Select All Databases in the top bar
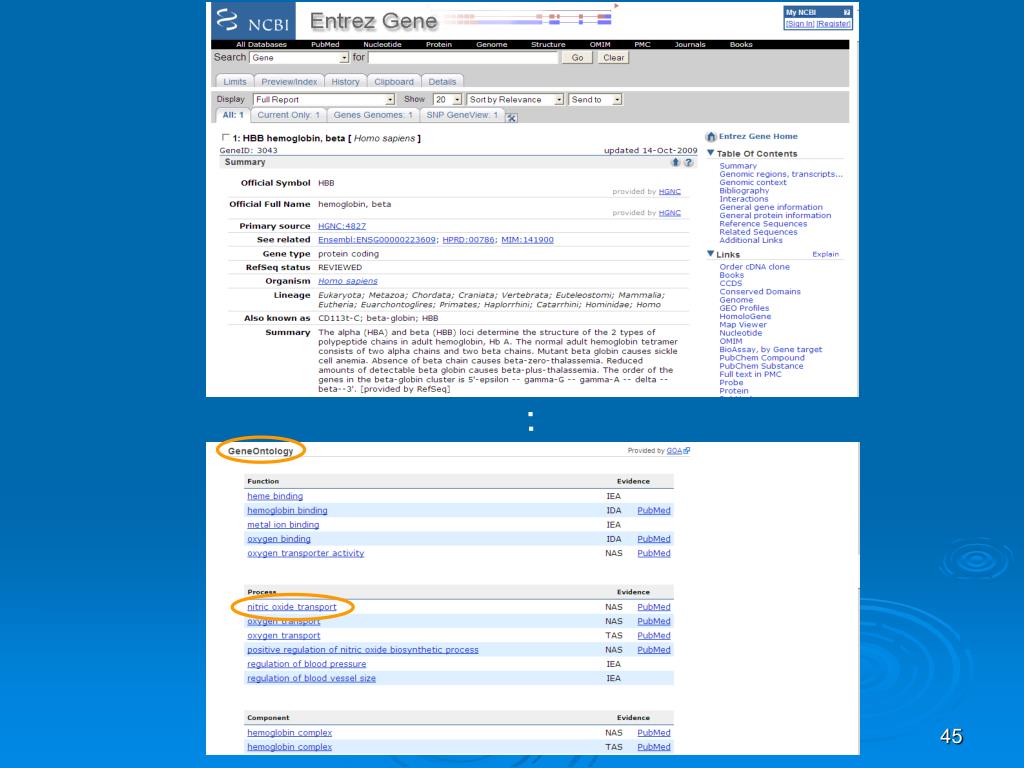This screenshot has height=768, width=1024. (261, 44)
